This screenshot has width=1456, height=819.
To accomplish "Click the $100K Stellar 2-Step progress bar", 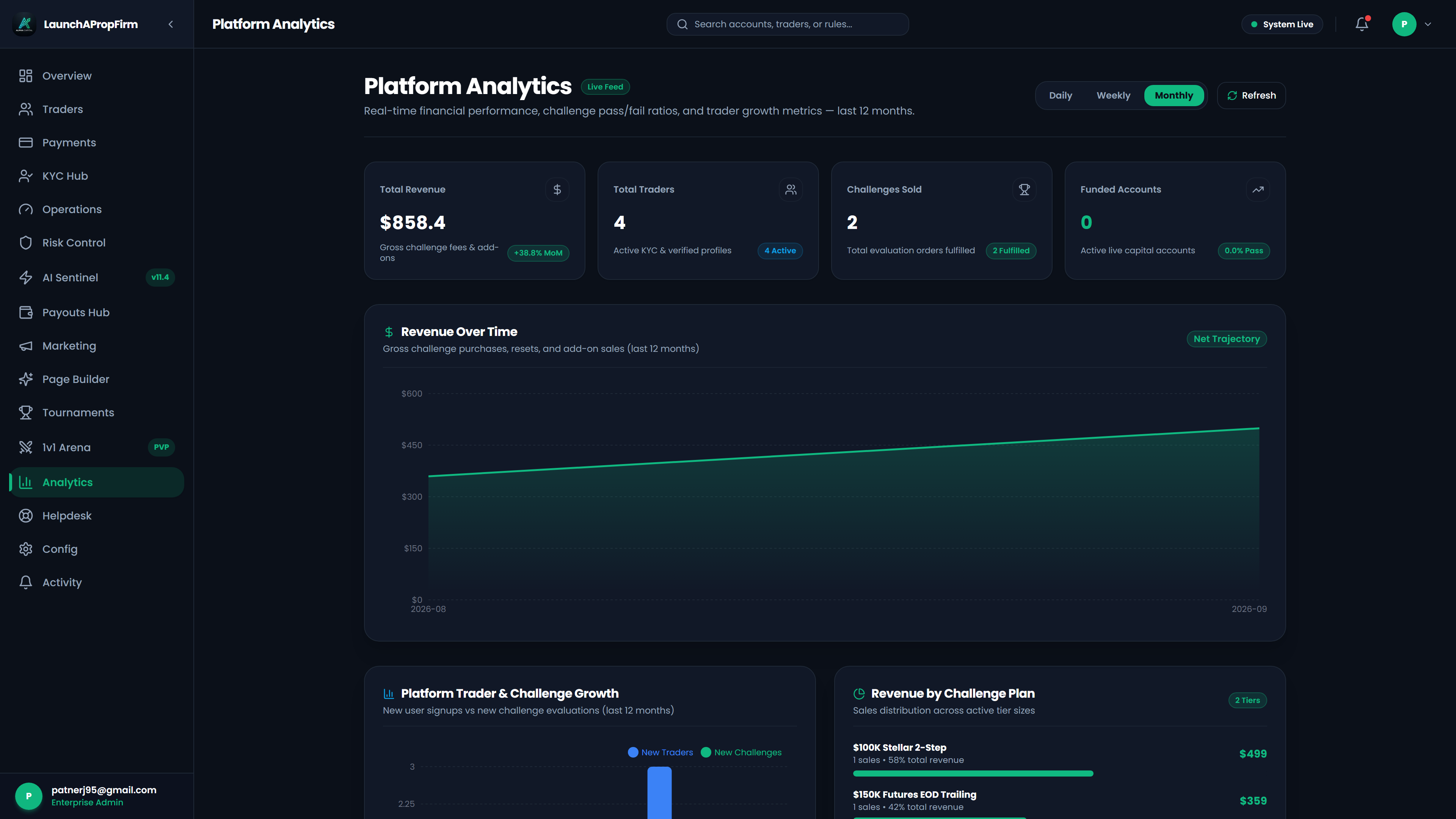I will [x=973, y=773].
